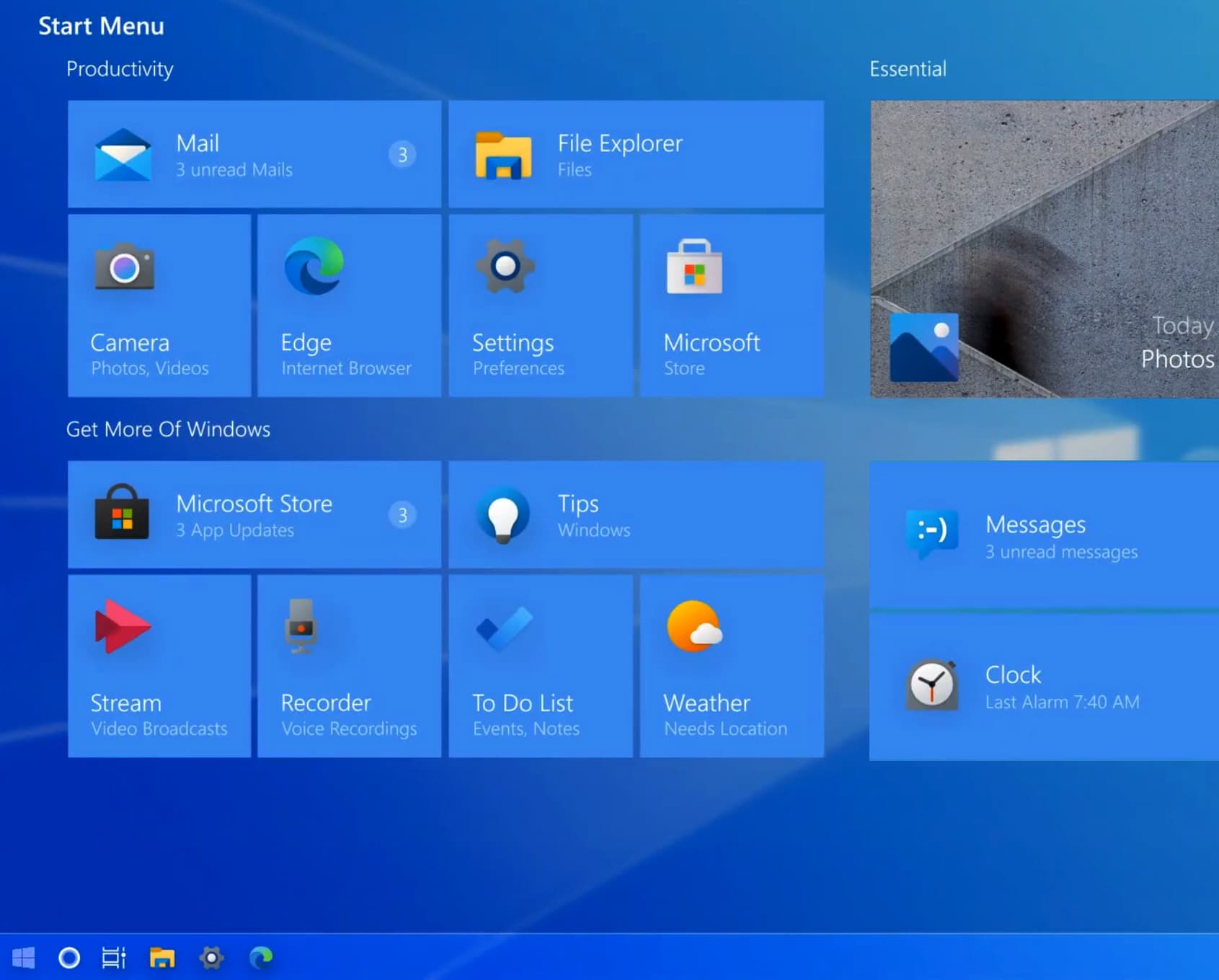Open the light Microsoft Store tile in Productivity
Image resolution: width=1219 pixels, height=980 pixels.
pyautogui.click(x=731, y=306)
